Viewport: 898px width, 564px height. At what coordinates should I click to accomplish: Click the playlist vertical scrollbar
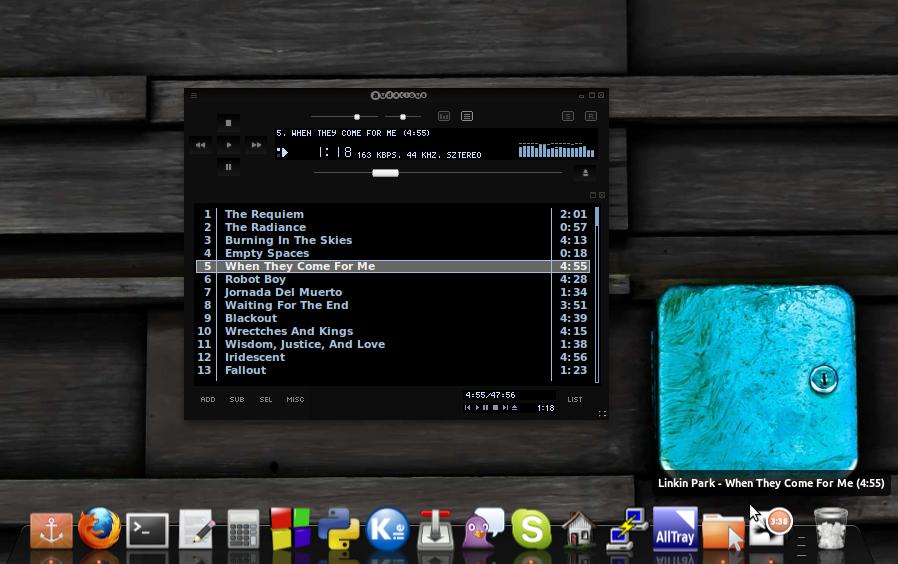[597, 294]
